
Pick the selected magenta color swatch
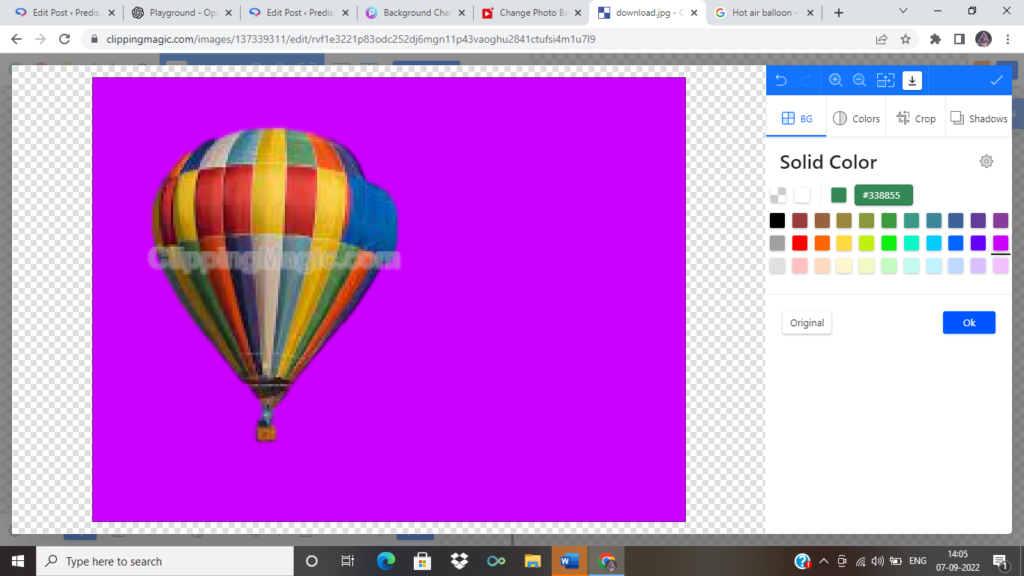coord(1000,243)
